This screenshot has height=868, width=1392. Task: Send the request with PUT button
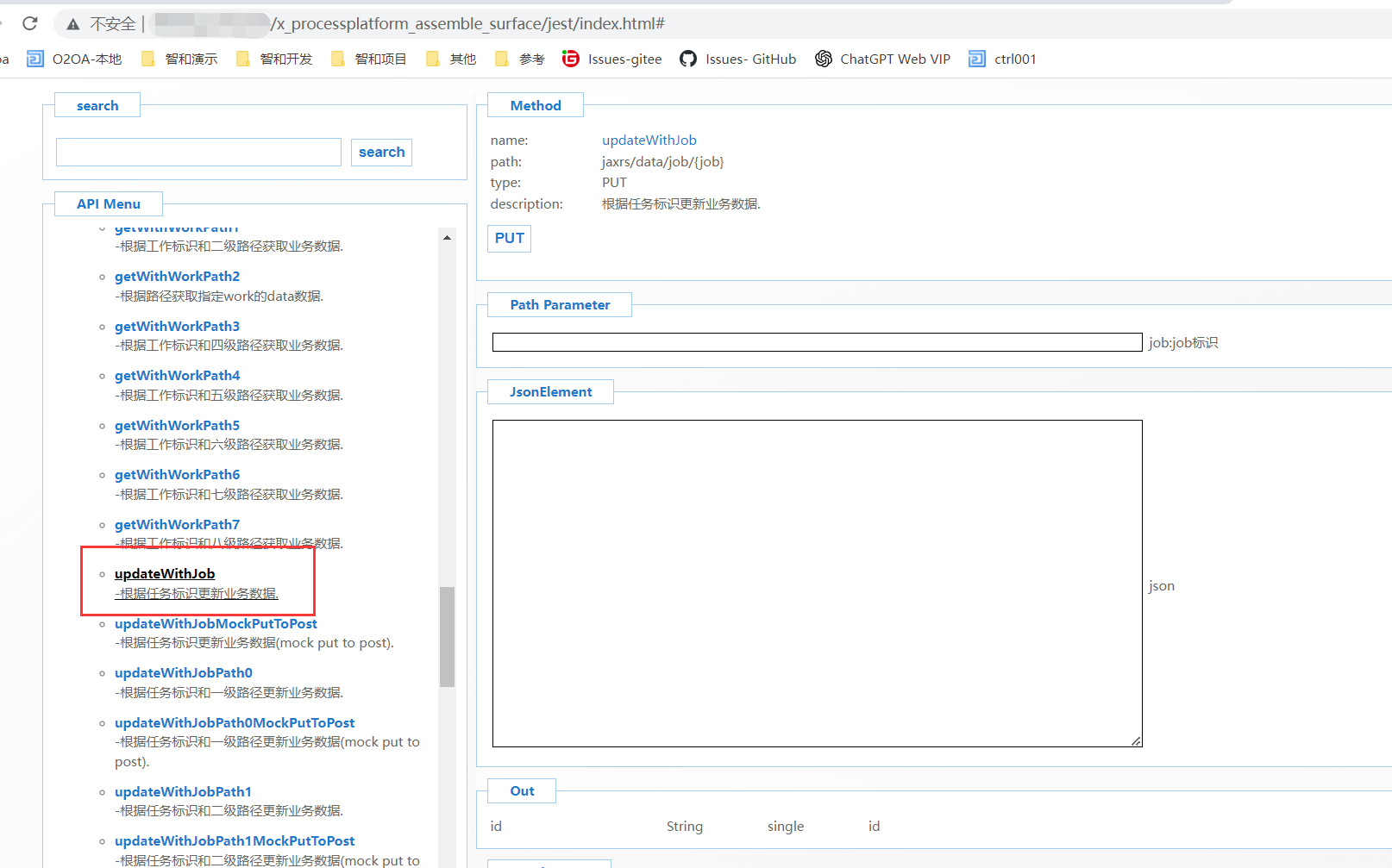[509, 238]
